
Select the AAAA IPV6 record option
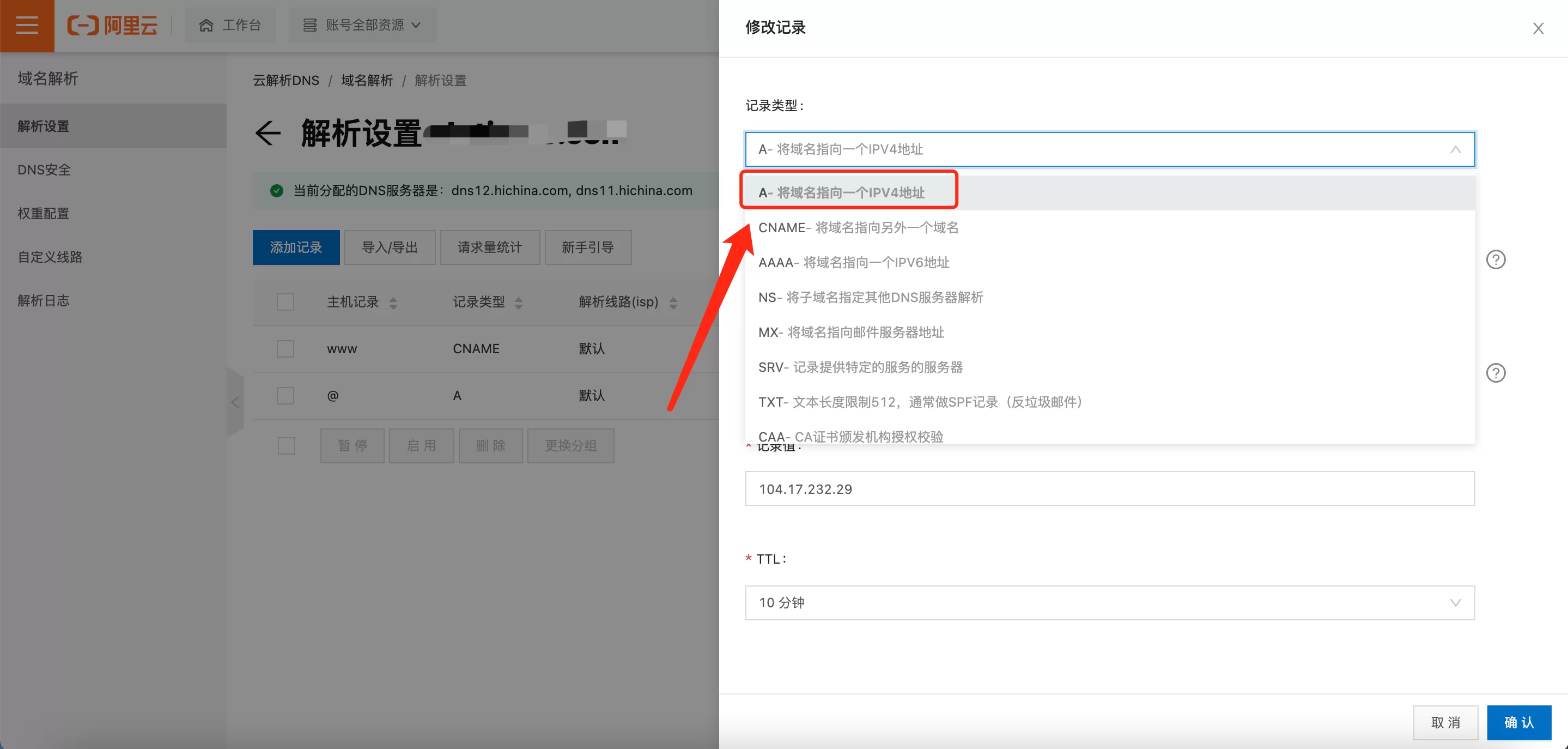pyautogui.click(x=1110, y=262)
